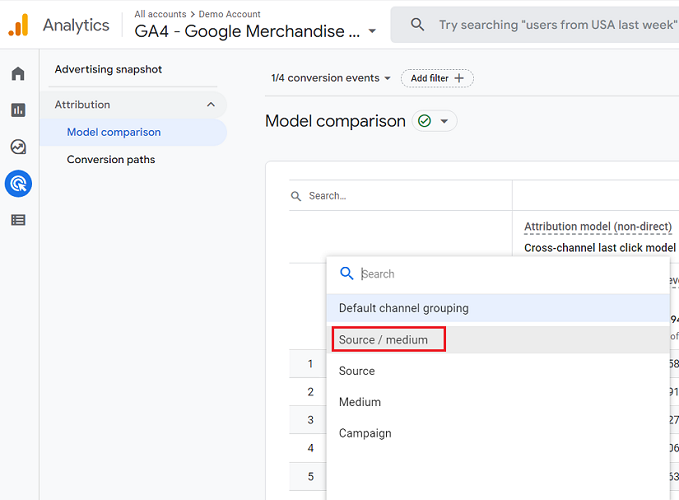679x500 pixels.
Task: Open the 1/4 conversion events dropdown
Action: [x=331, y=78]
